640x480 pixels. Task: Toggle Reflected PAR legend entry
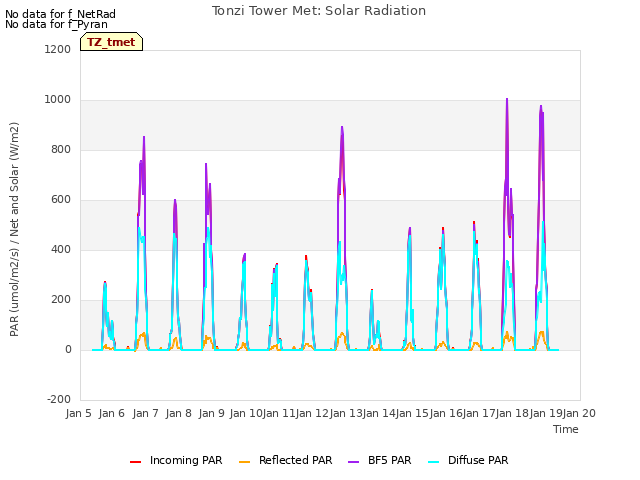pos(286,460)
